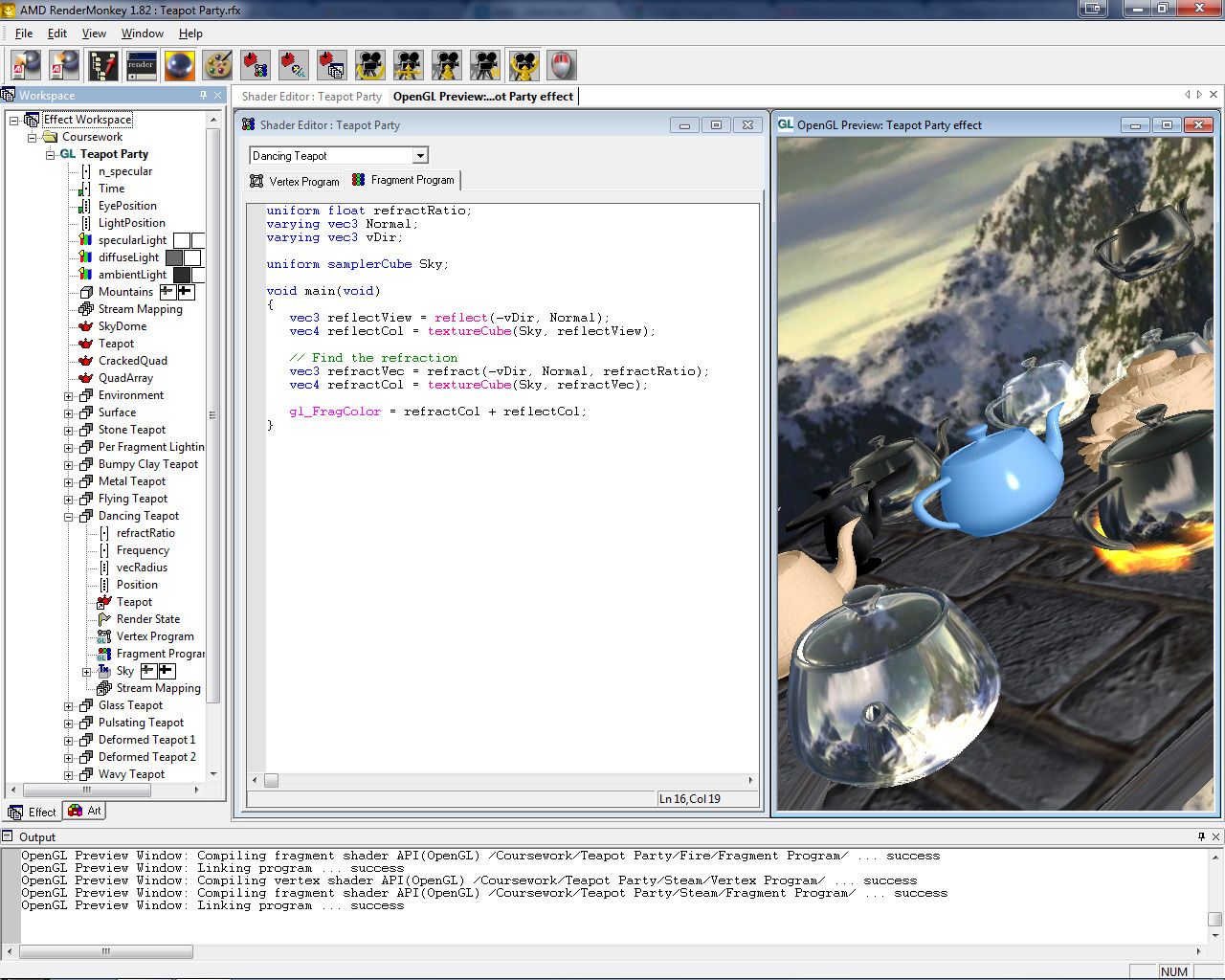The width and height of the screenshot is (1225, 980).
Task: Open the Window menu
Action: point(142,33)
